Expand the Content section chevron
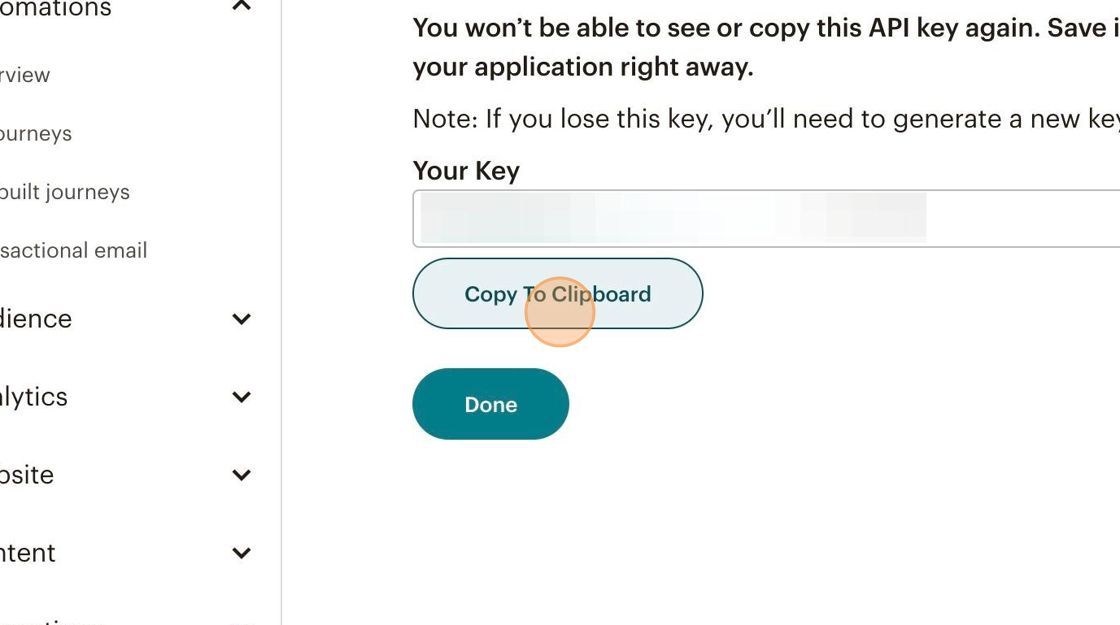The height and width of the screenshot is (625, 1120). (x=241, y=553)
